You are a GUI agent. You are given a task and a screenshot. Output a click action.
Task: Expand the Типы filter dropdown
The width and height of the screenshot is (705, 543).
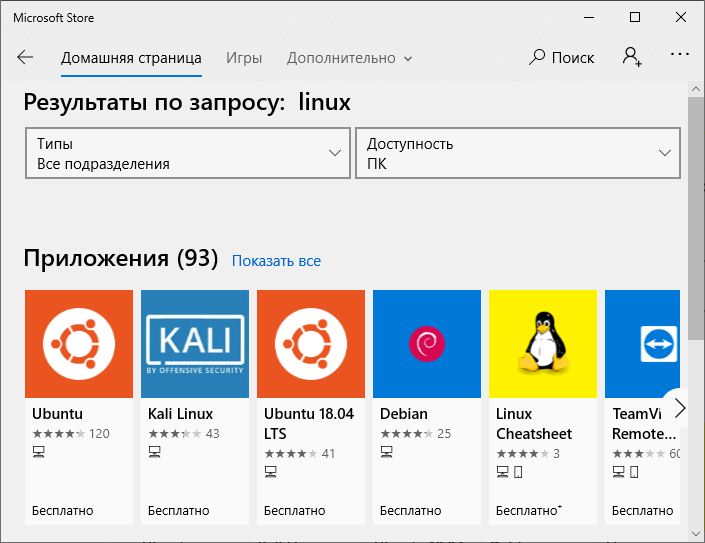pyautogui.click(x=188, y=153)
